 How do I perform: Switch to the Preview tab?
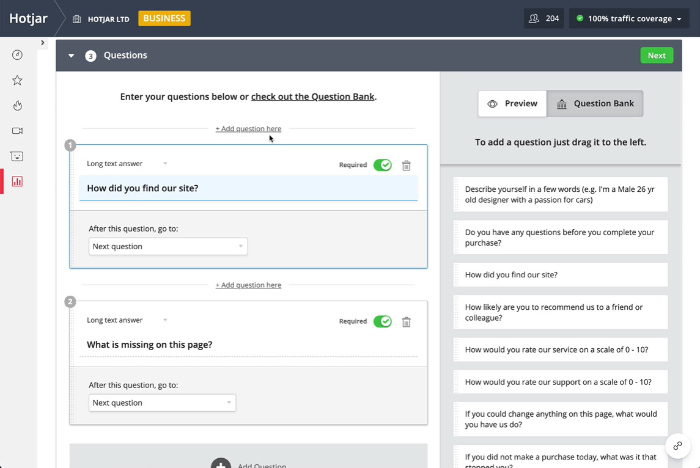coord(512,104)
